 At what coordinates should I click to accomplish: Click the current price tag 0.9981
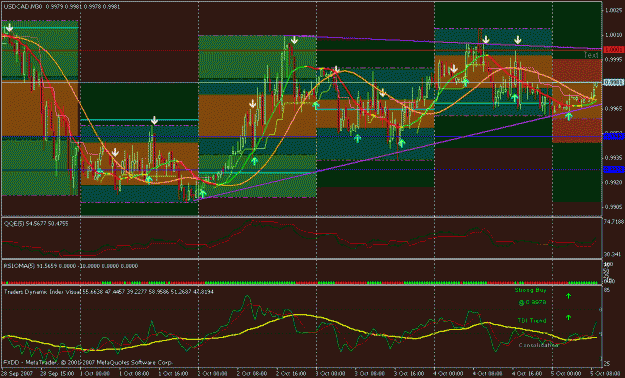click(614, 83)
